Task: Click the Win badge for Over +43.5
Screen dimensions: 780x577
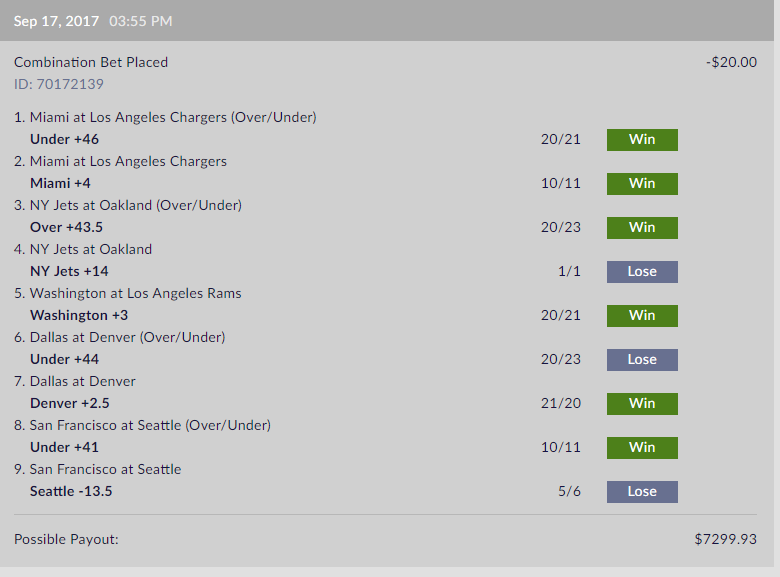Action: click(642, 228)
